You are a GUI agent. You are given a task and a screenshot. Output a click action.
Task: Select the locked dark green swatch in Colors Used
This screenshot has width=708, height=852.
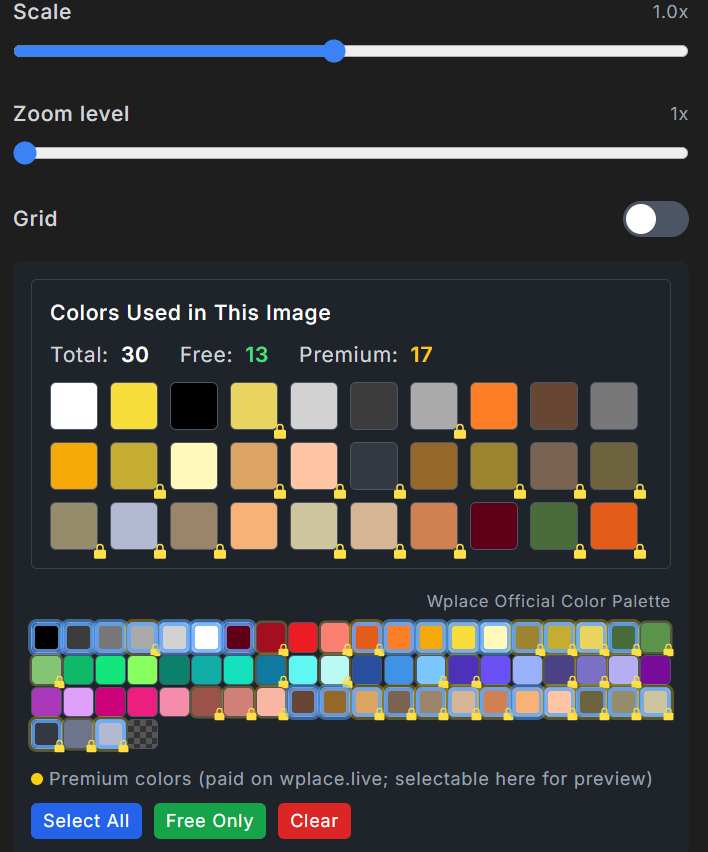coord(554,526)
